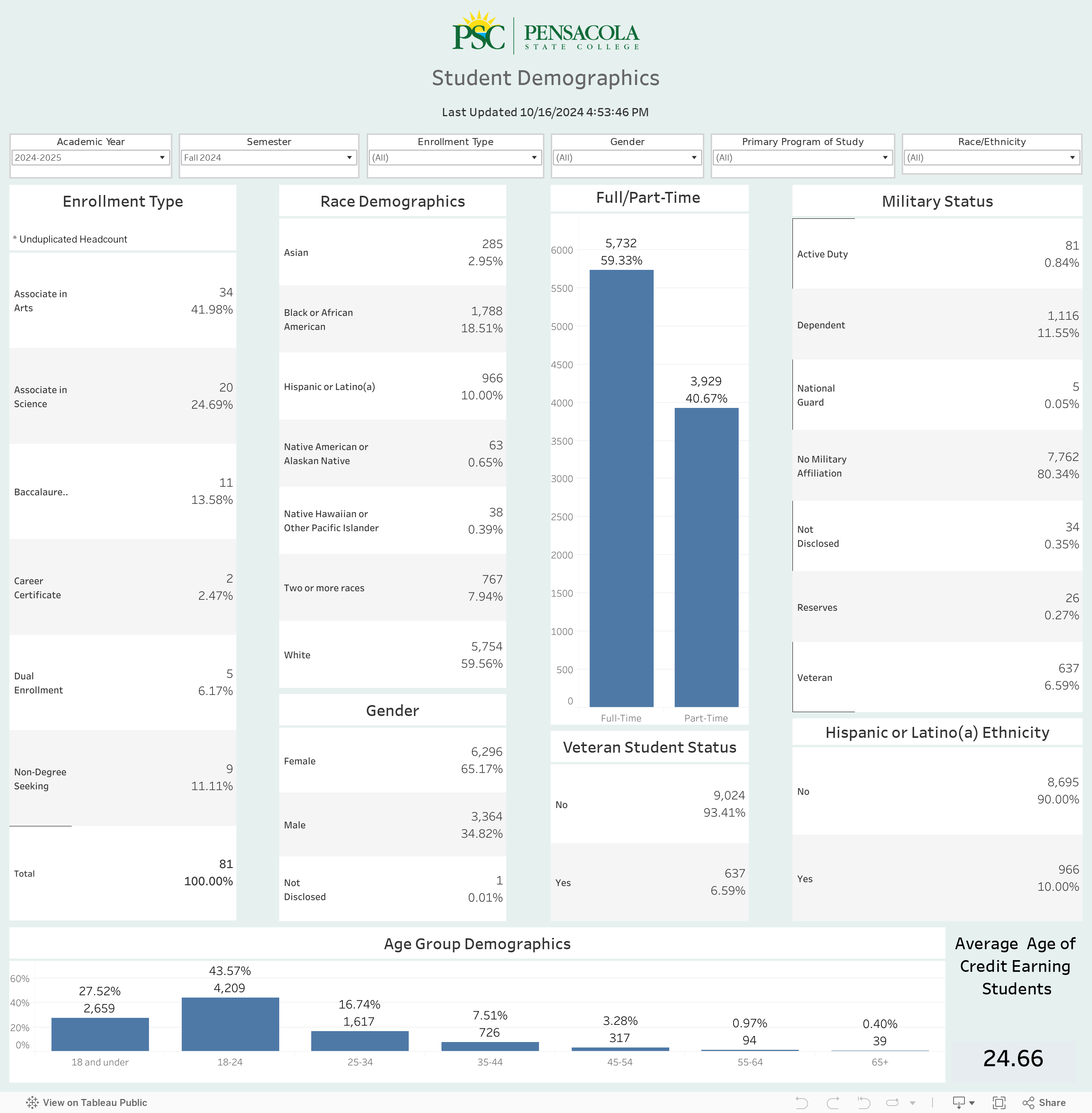Click the Refresh/forward arrow icon in toolbar

coord(893,1103)
